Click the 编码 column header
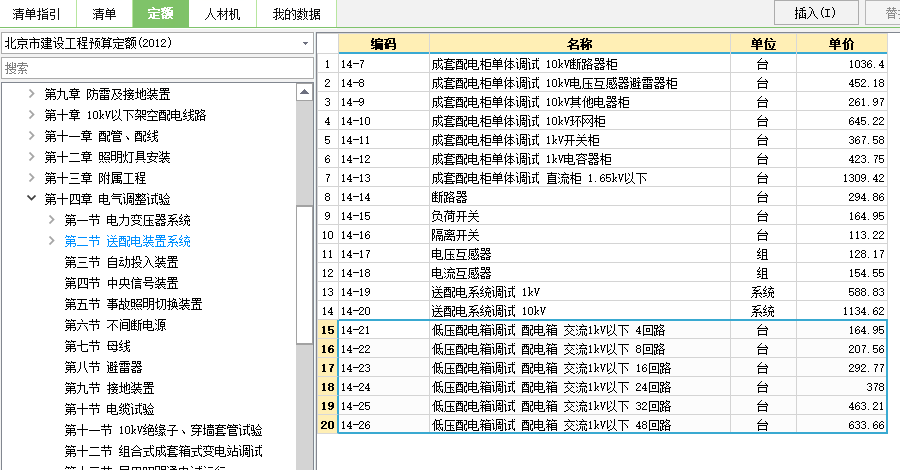 383,44
